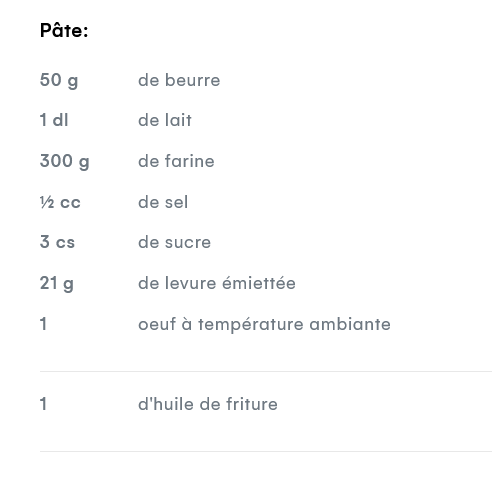The width and height of the screenshot is (492, 484).
Task: Click the quantity 1 beside oeuf
Action: (x=43, y=324)
